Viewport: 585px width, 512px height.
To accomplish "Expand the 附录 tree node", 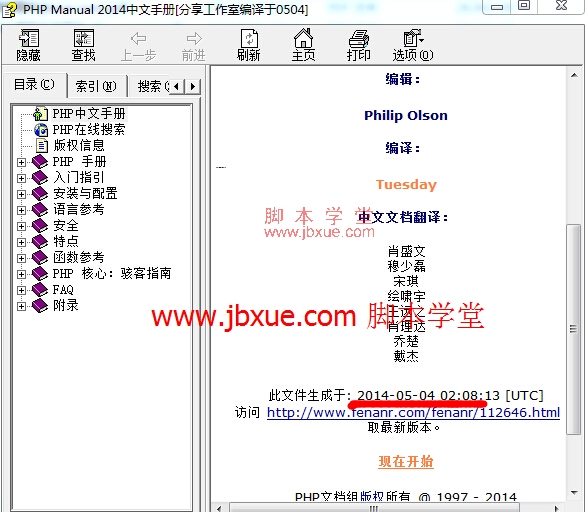I will click(21, 306).
